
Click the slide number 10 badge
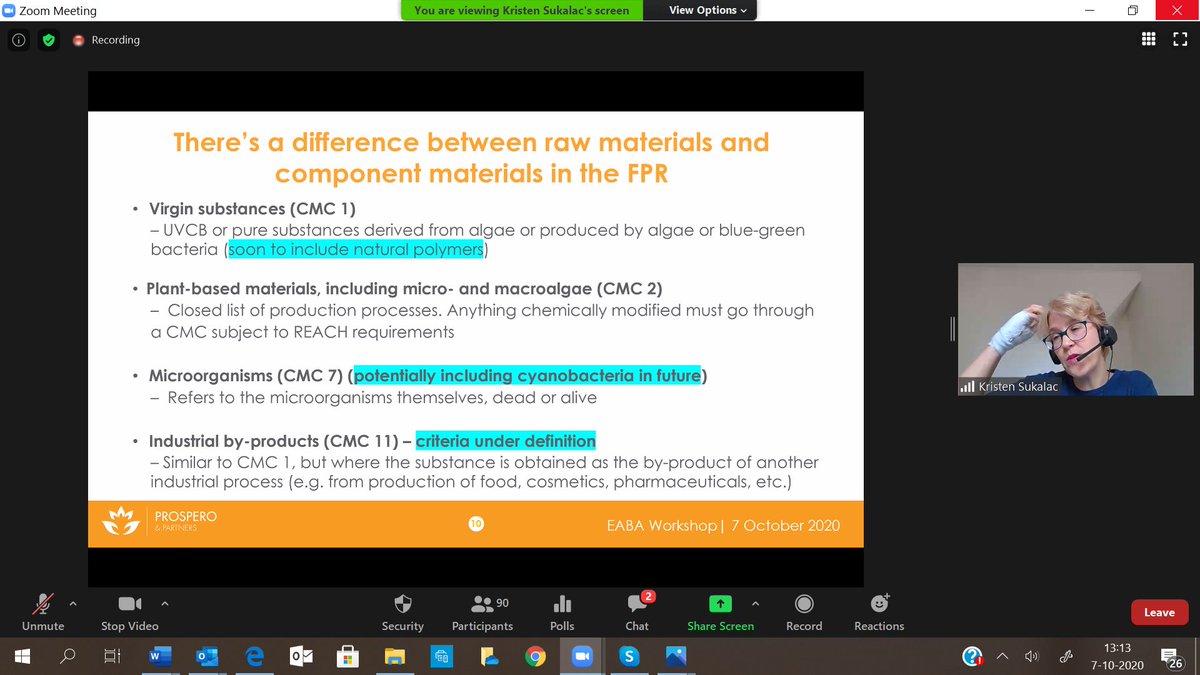[476, 523]
